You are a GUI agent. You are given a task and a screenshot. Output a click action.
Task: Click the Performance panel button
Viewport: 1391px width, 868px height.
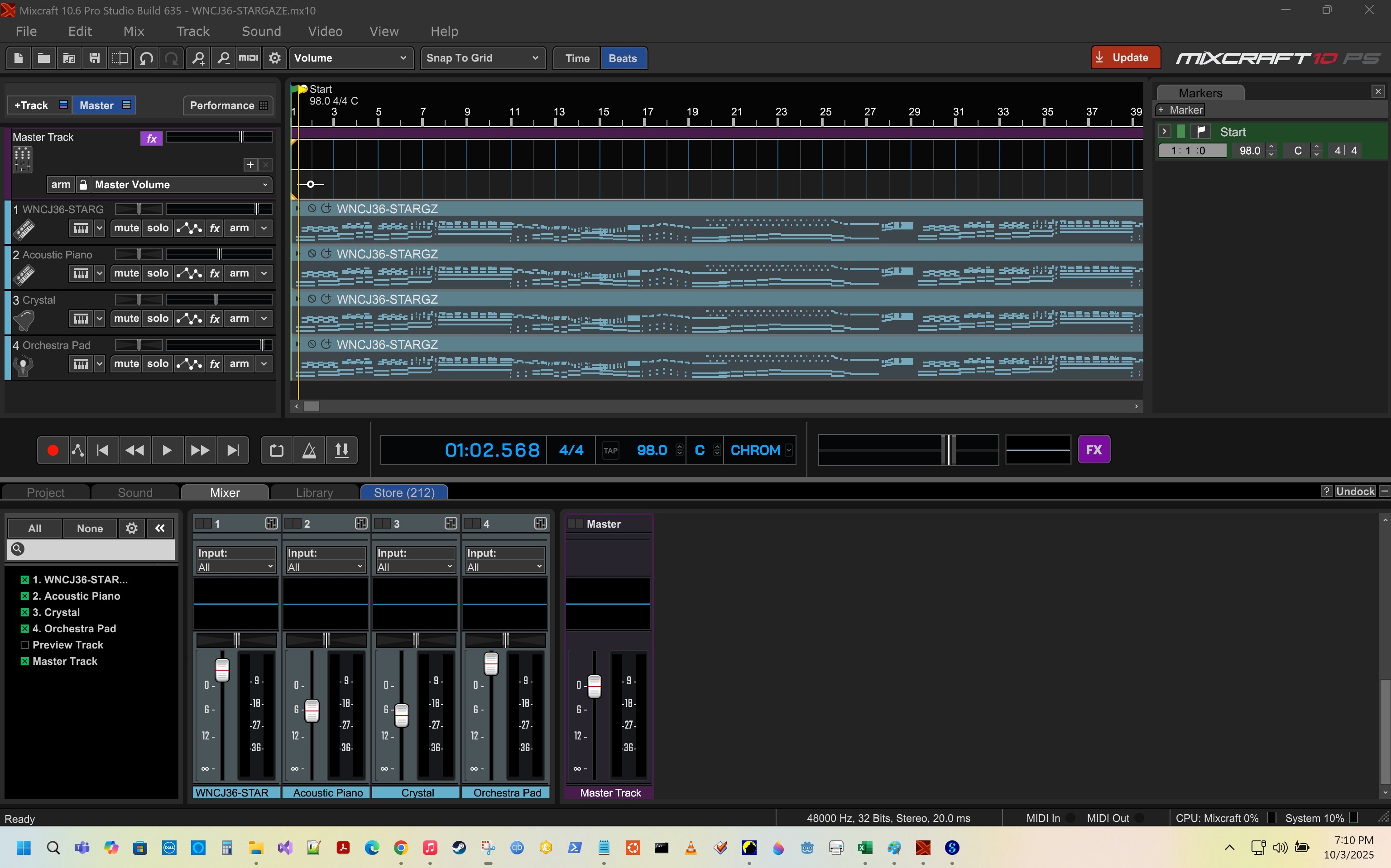click(x=228, y=105)
